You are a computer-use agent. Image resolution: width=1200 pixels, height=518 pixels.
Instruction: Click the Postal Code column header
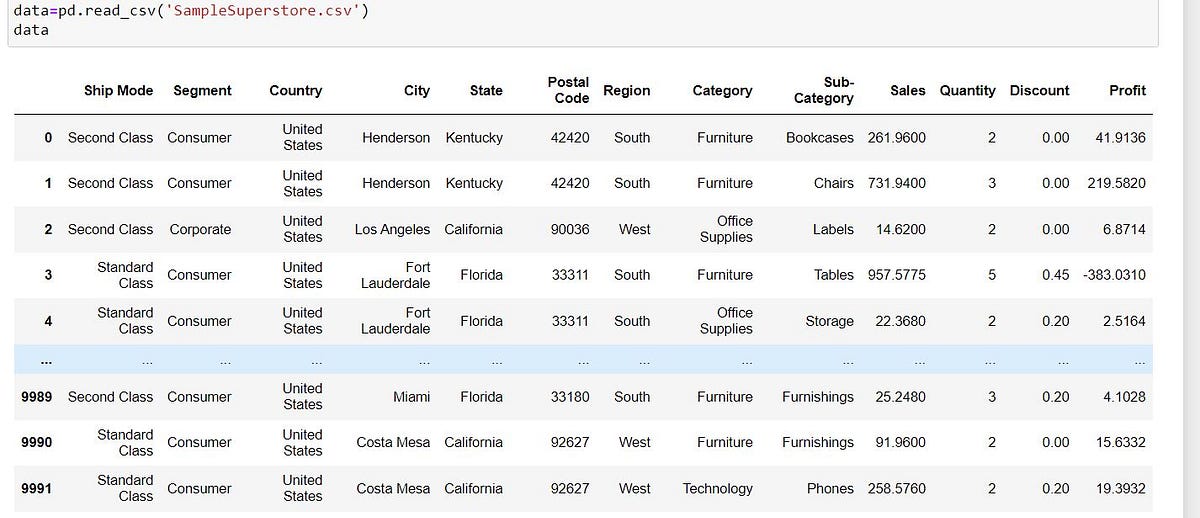tap(568, 90)
